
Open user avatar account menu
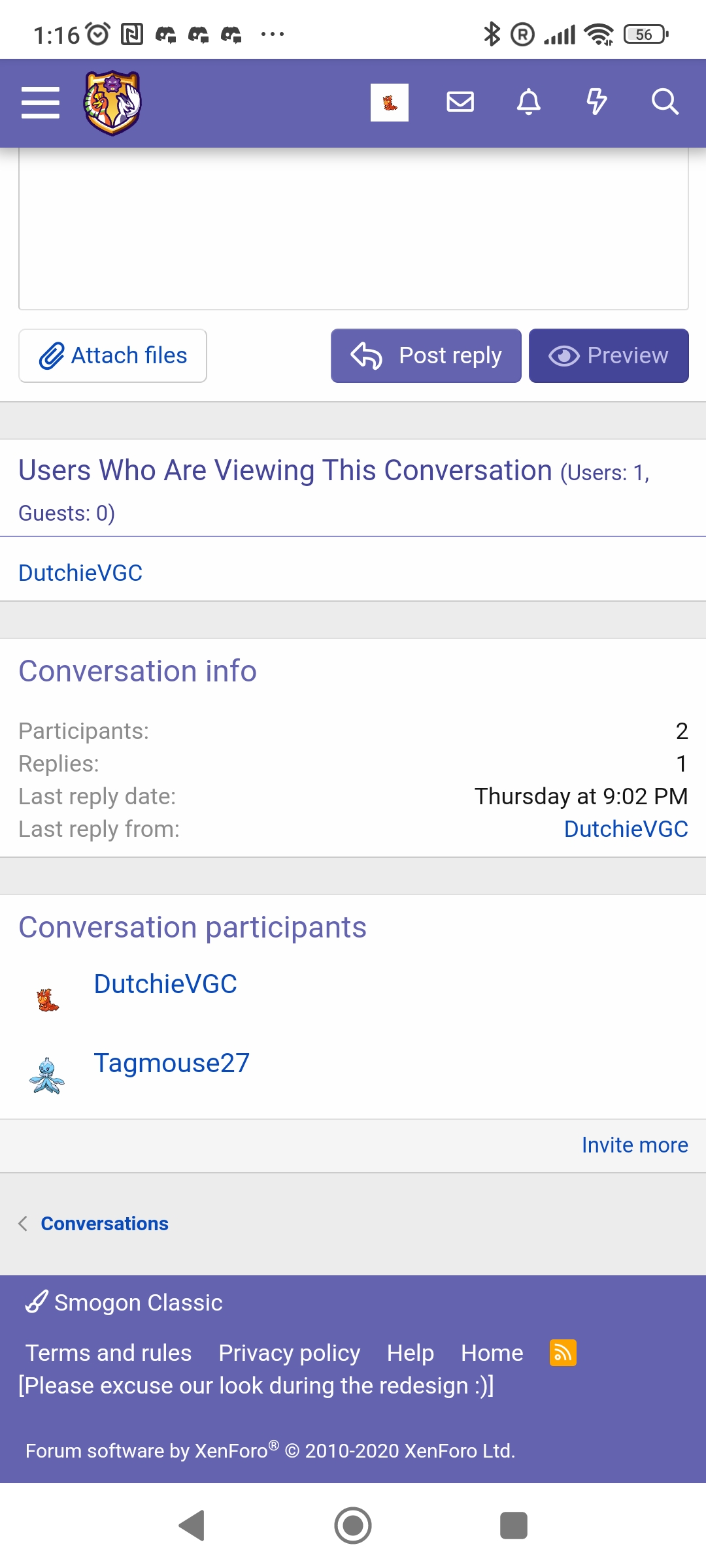pos(390,103)
